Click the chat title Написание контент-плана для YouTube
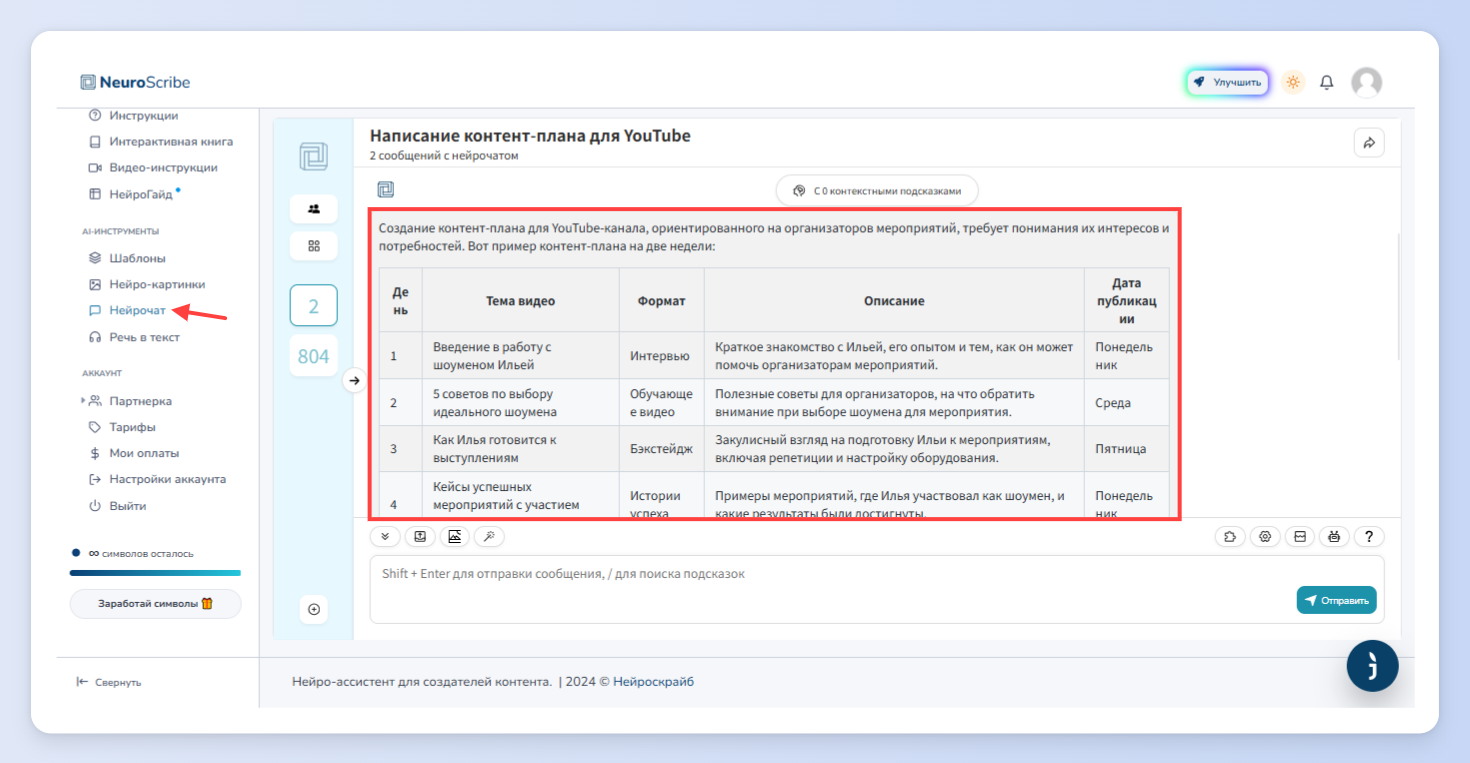Image resolution: width=1470 pixels, height=763 pixels. [x=530, y=136]
